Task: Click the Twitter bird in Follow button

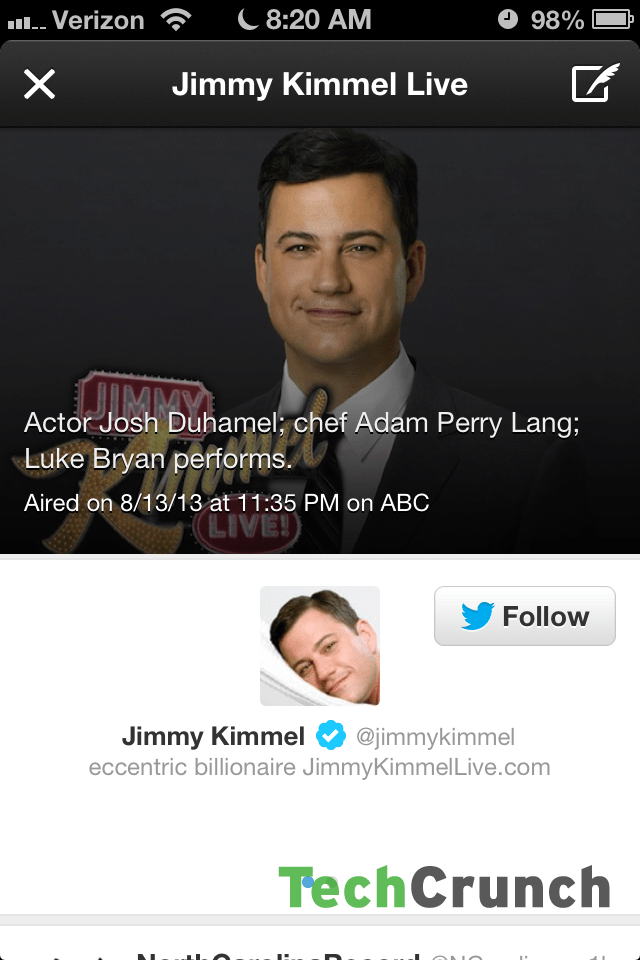Action: tap(477, 616)
